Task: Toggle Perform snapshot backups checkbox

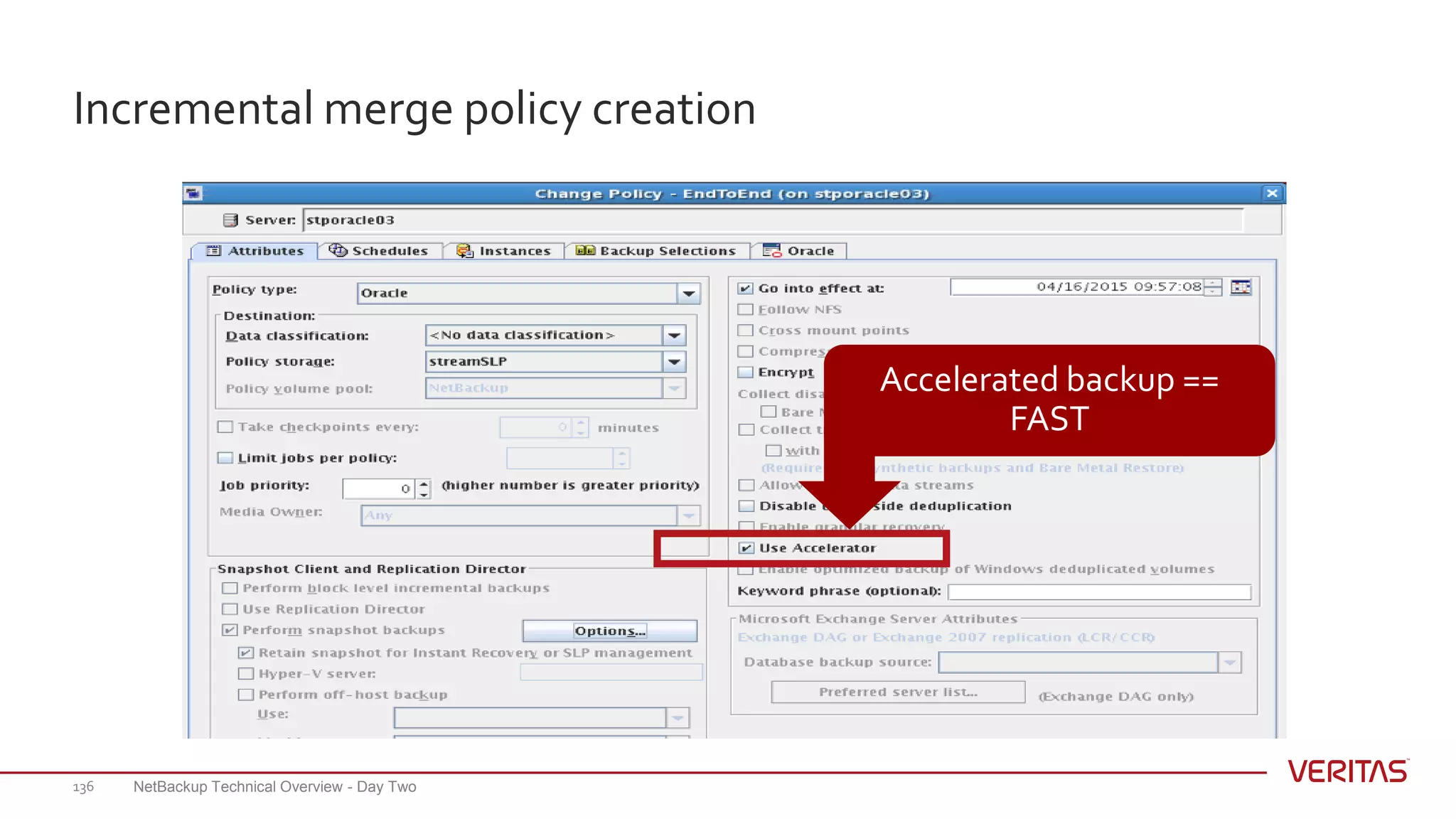Action: coord(230,631)
